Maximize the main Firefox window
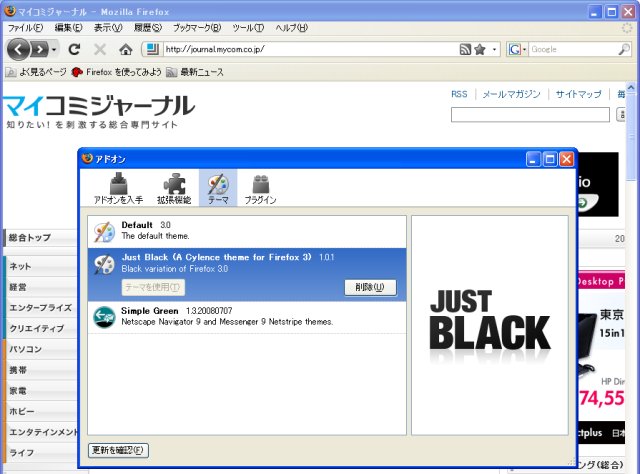This screenshot has width=640, height=474. [x=612, y=12]
